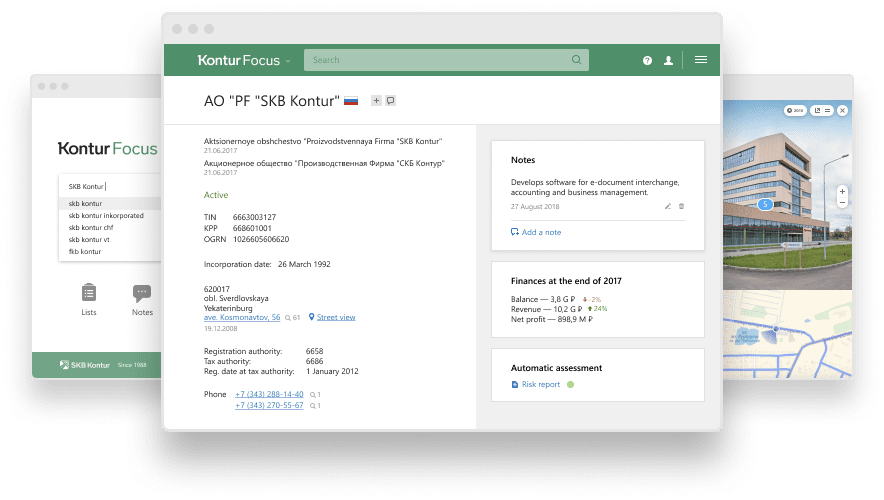884x500 pixels.
Task: Close the street view panel with X
Action: point(842,110)
